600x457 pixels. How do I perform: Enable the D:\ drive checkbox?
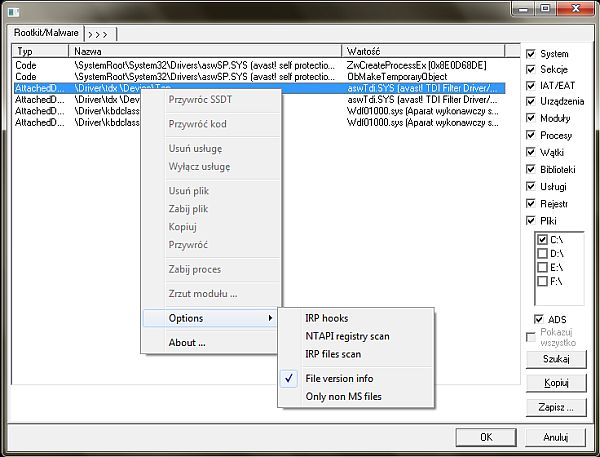542,253
